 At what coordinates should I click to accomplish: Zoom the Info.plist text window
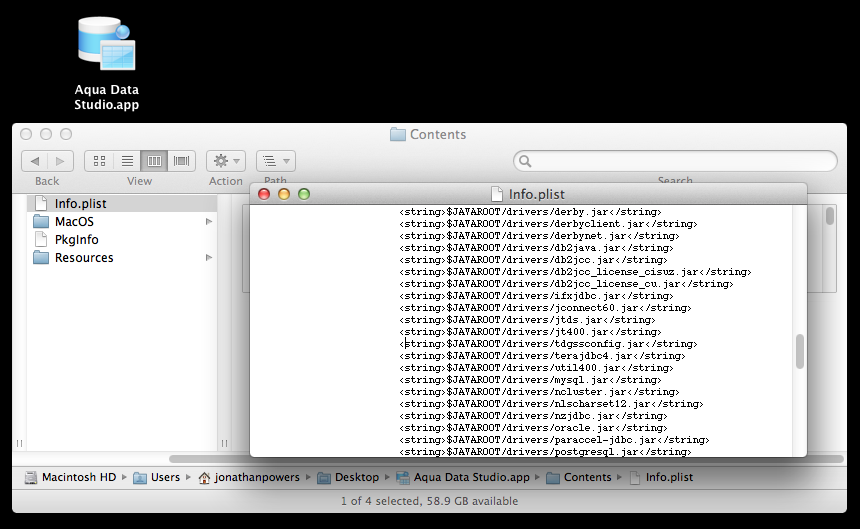(304, 194)
